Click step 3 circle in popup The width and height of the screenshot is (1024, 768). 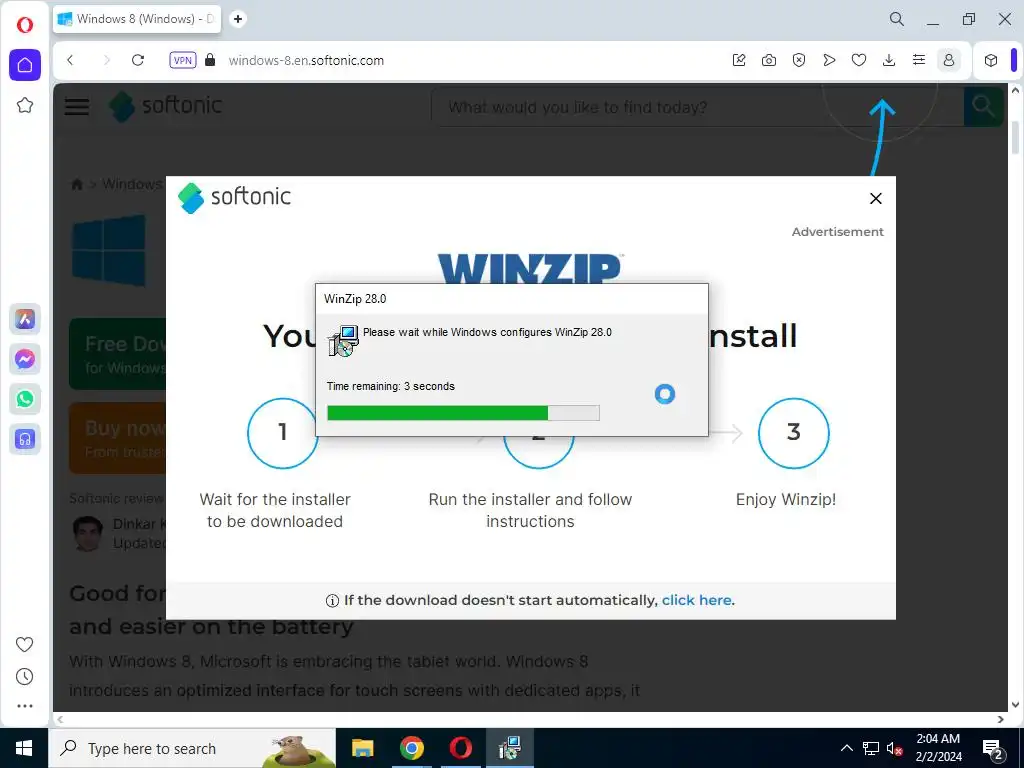793,432
